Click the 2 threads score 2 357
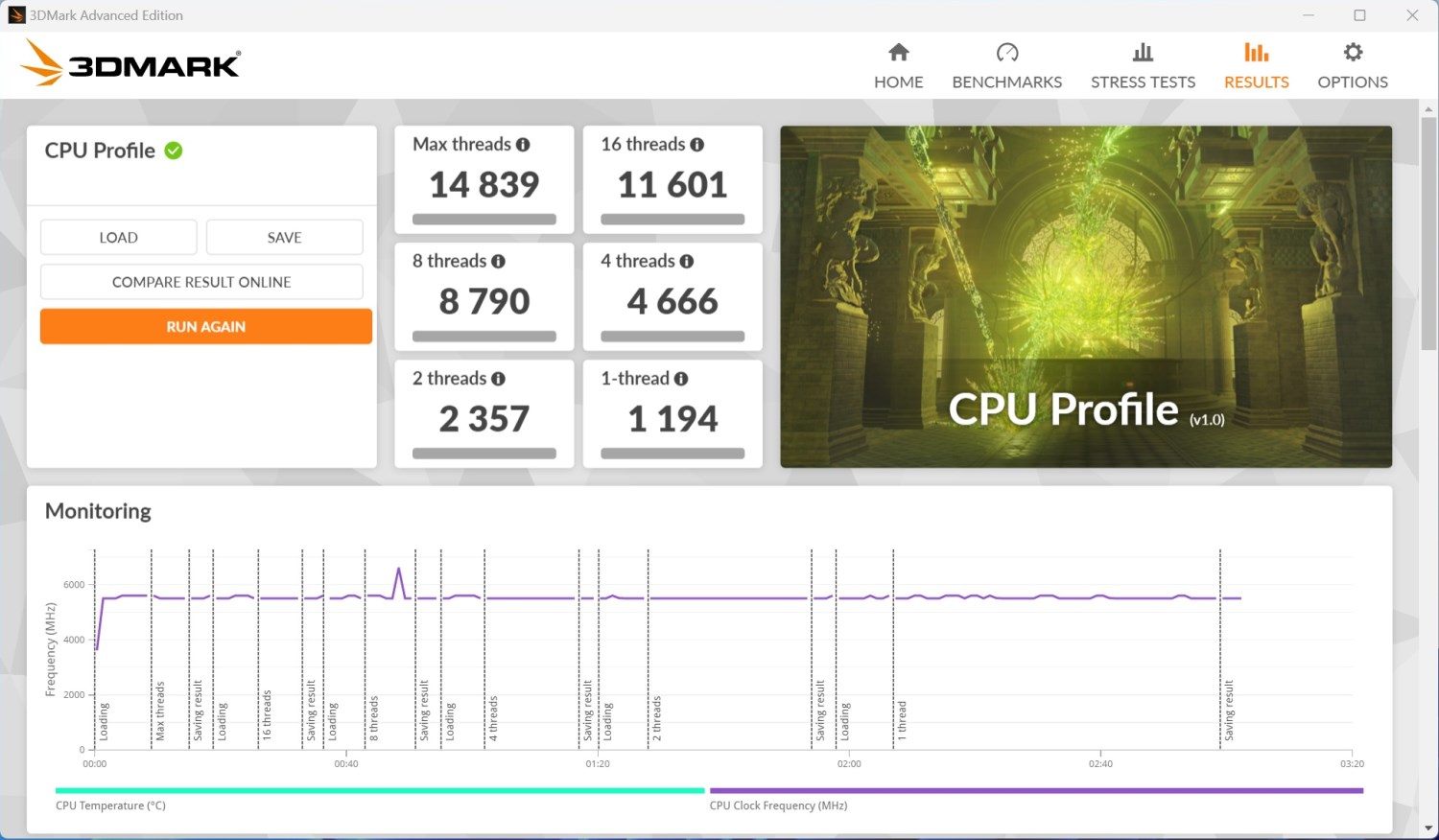1439x840 pixels. 484,418
